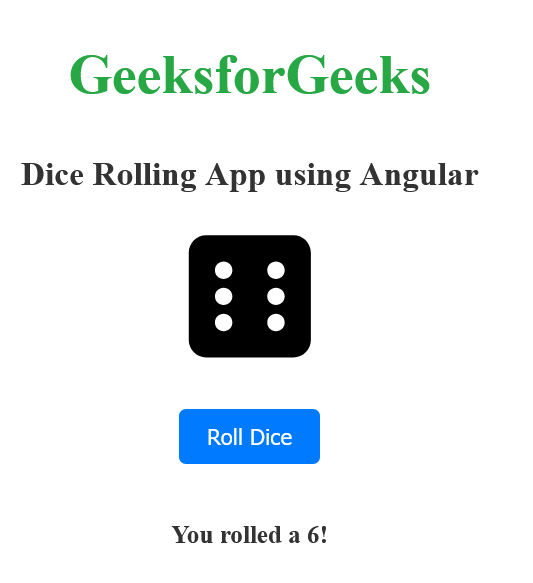The height and width of the screenshot is (583, 533).
Task: Click the word Angular in the subtitle
Action: coord(419,175)
